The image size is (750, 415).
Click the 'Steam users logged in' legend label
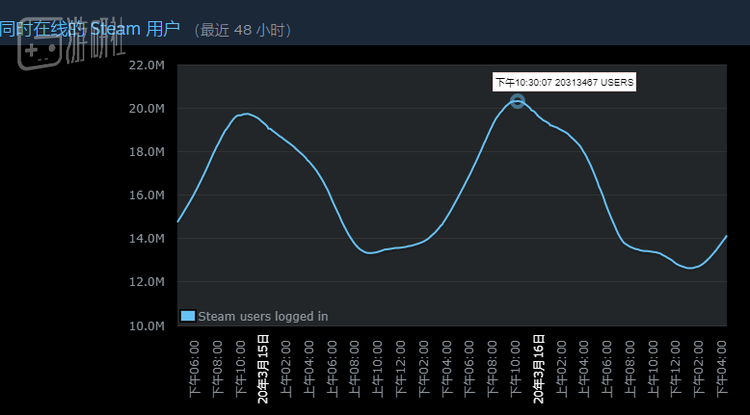click(x=262, y=316)
